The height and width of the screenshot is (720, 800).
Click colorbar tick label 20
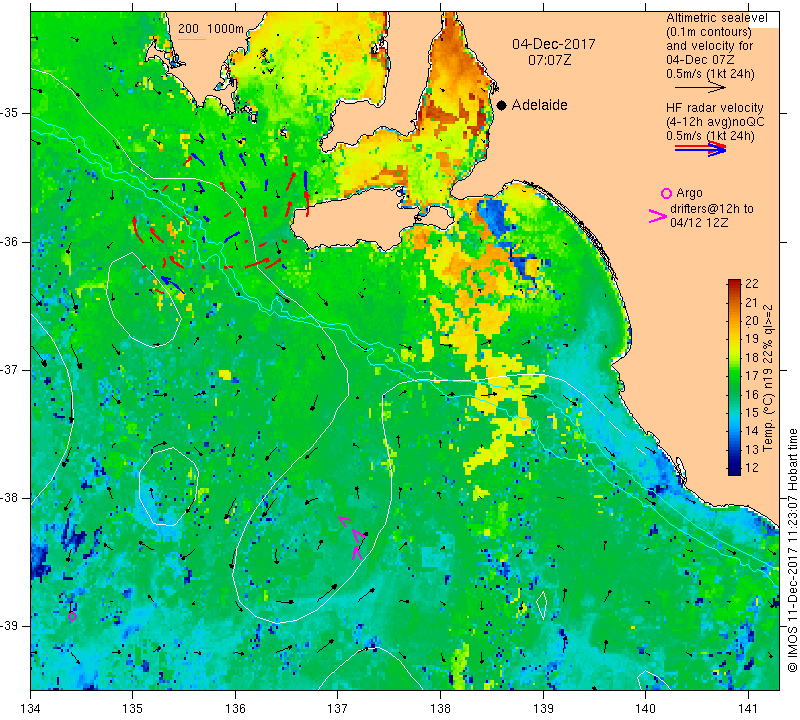click(752, 320)
